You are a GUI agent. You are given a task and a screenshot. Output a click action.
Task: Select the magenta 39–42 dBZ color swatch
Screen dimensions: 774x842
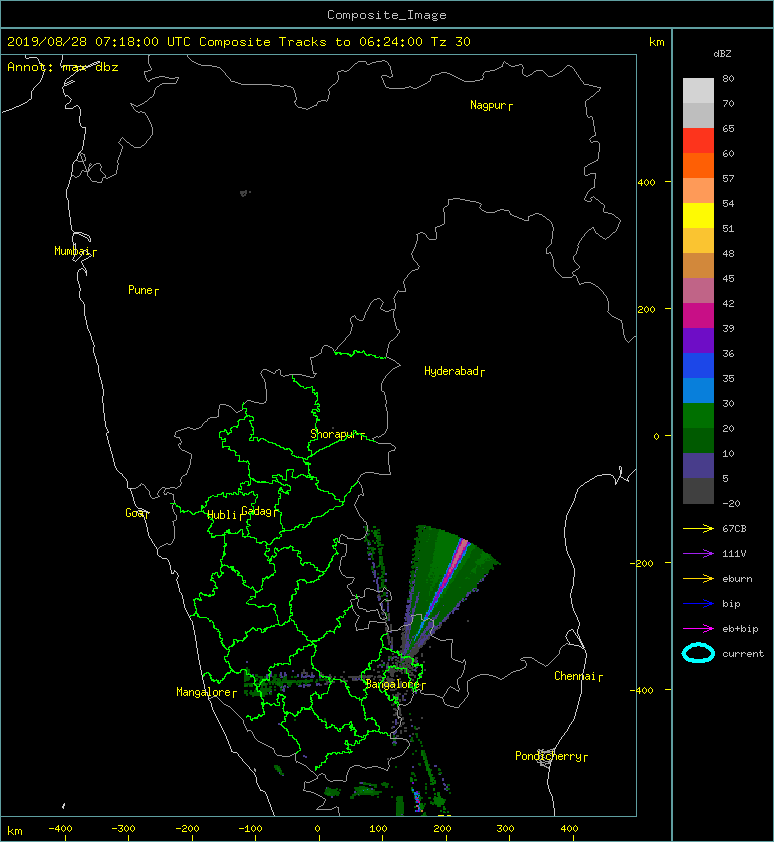click(x=698, y=315)
